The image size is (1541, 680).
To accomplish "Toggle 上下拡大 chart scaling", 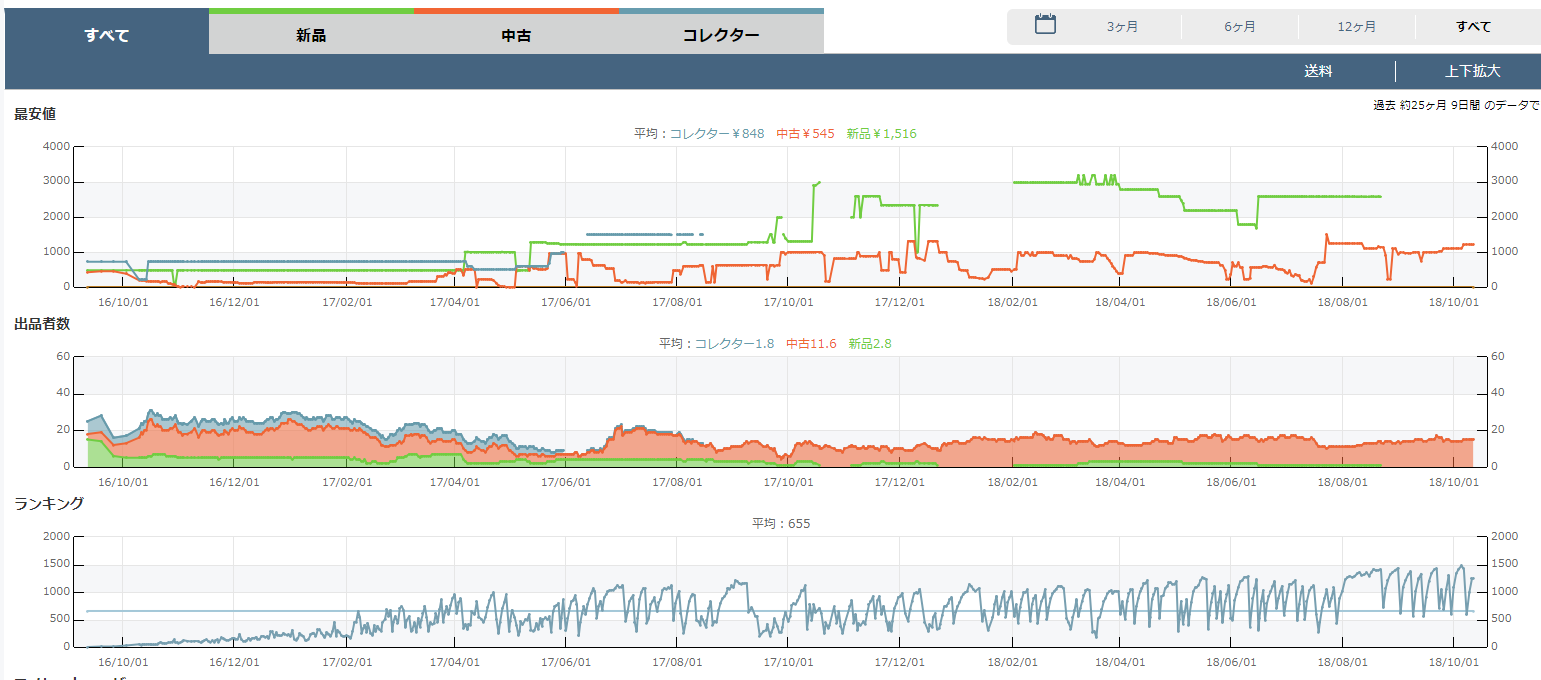I will click(x=1472, y=72).
